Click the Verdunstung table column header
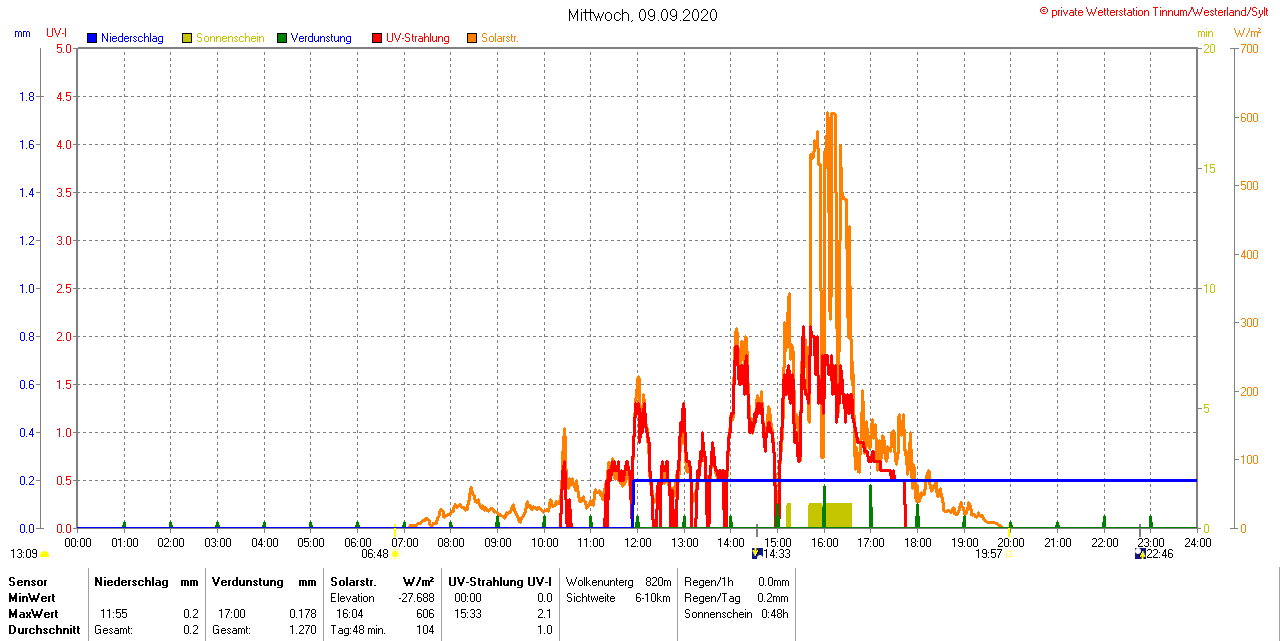This screenshot has width=1280, height=641. point(246,581)
